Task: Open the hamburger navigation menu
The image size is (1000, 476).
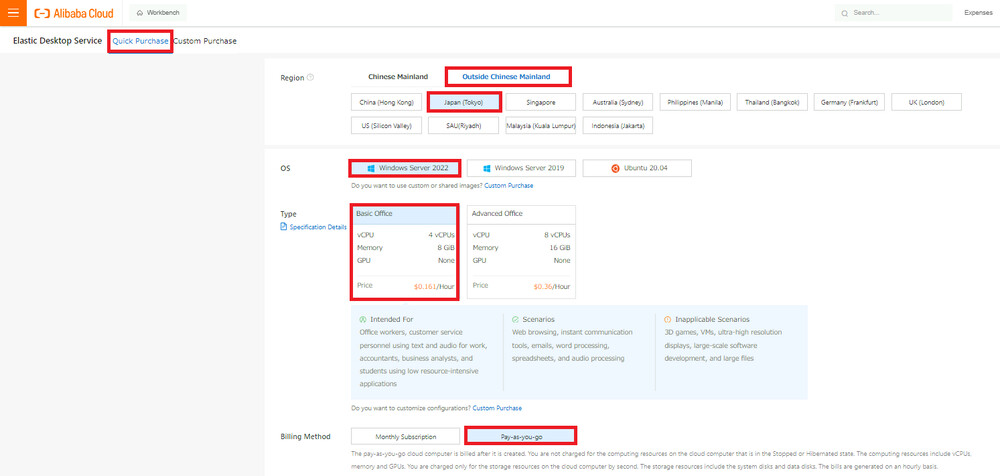Action: (13, 13)
